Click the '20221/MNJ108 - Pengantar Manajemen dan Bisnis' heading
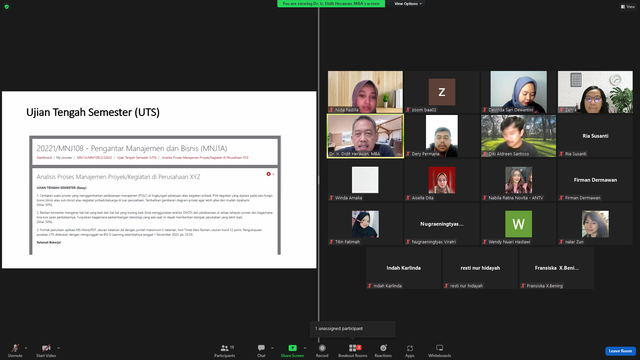Image resolution: width=640 pixels, height=360 pixels. 132,149
